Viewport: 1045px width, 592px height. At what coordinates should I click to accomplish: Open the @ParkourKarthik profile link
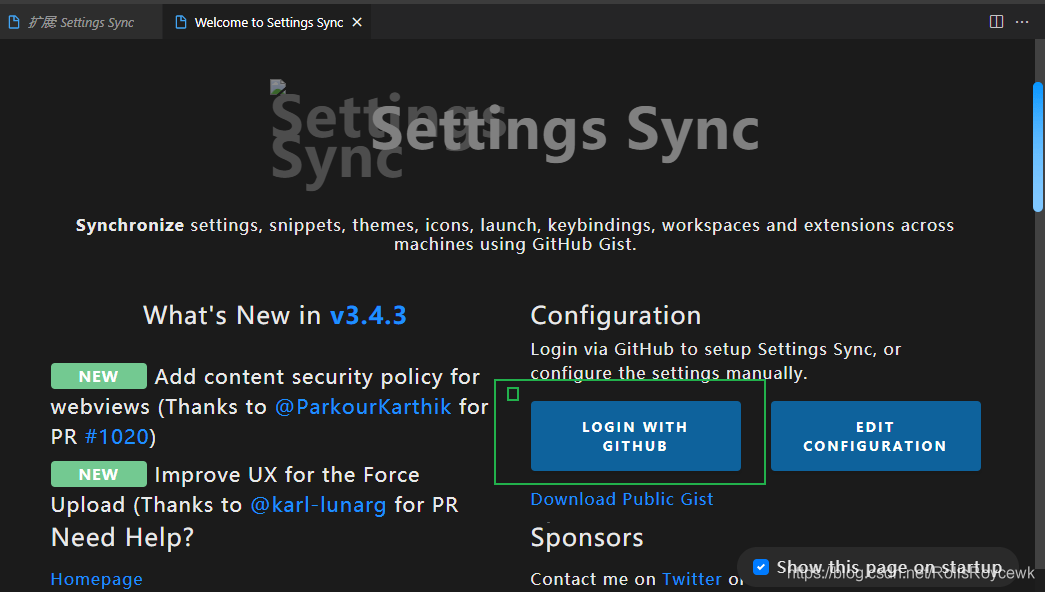click(363, 407)
